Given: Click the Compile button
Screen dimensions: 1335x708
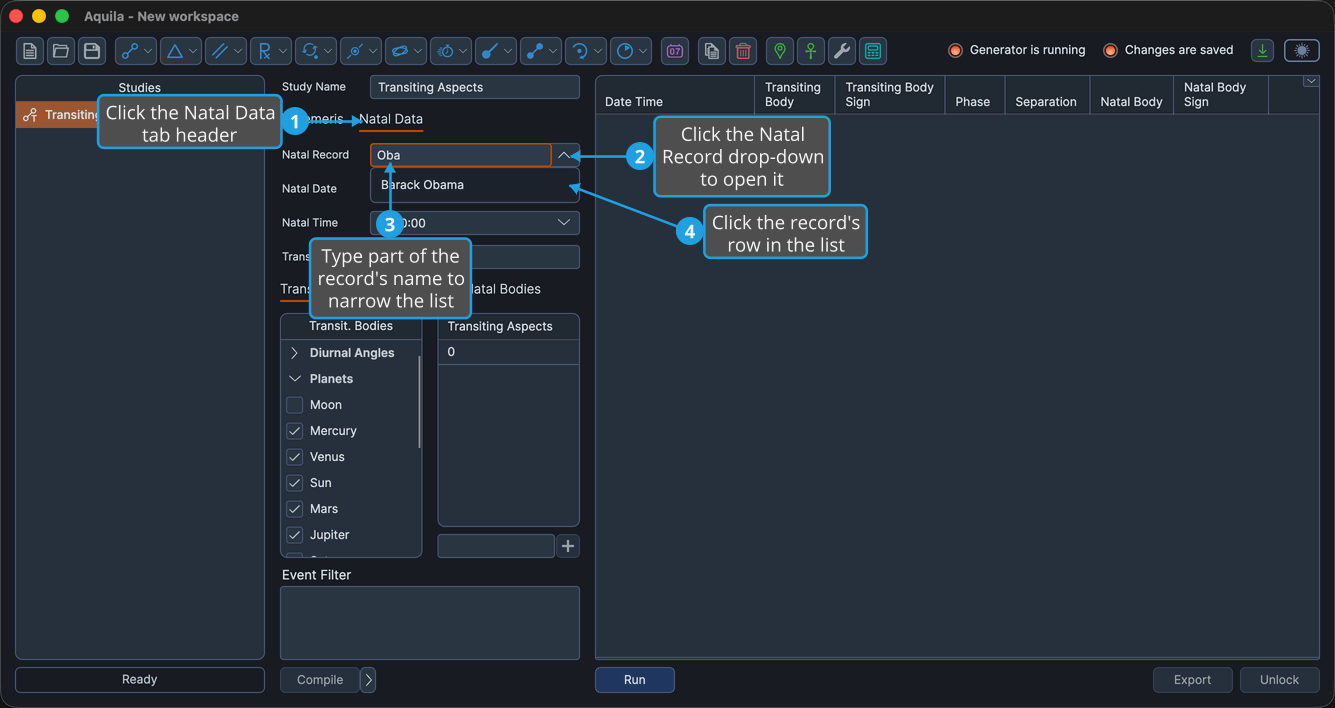Looking at the screenshot, I should click(320, 680).
